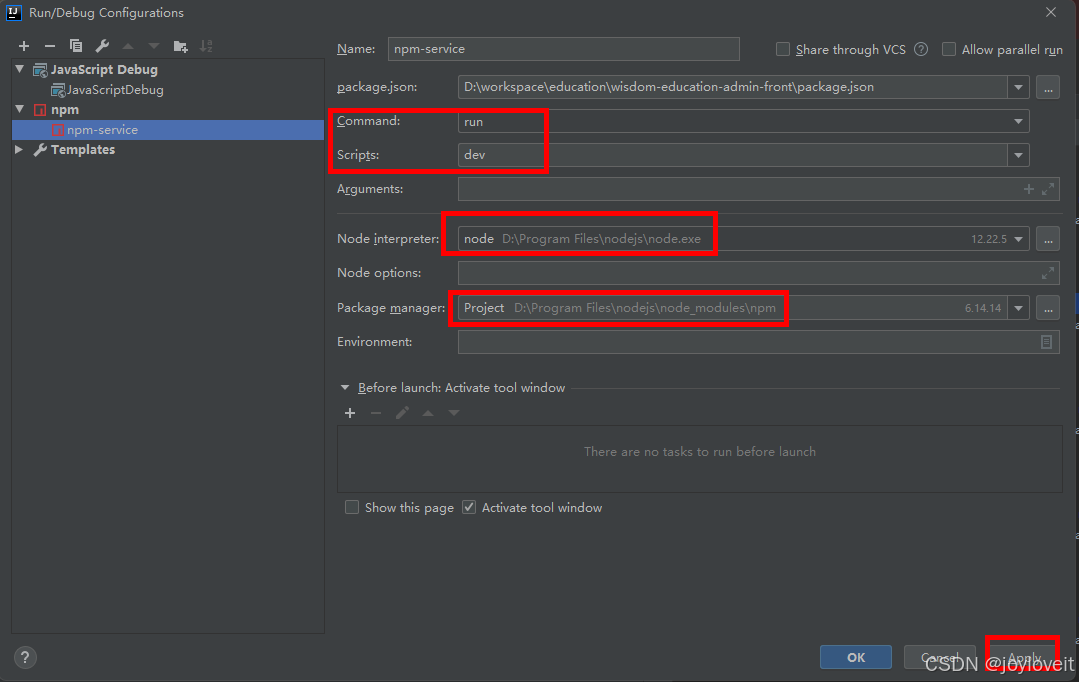Viewport: 1079px width, 682px height.
Task: Move configuration down in list toolbar
Action: 153,46
